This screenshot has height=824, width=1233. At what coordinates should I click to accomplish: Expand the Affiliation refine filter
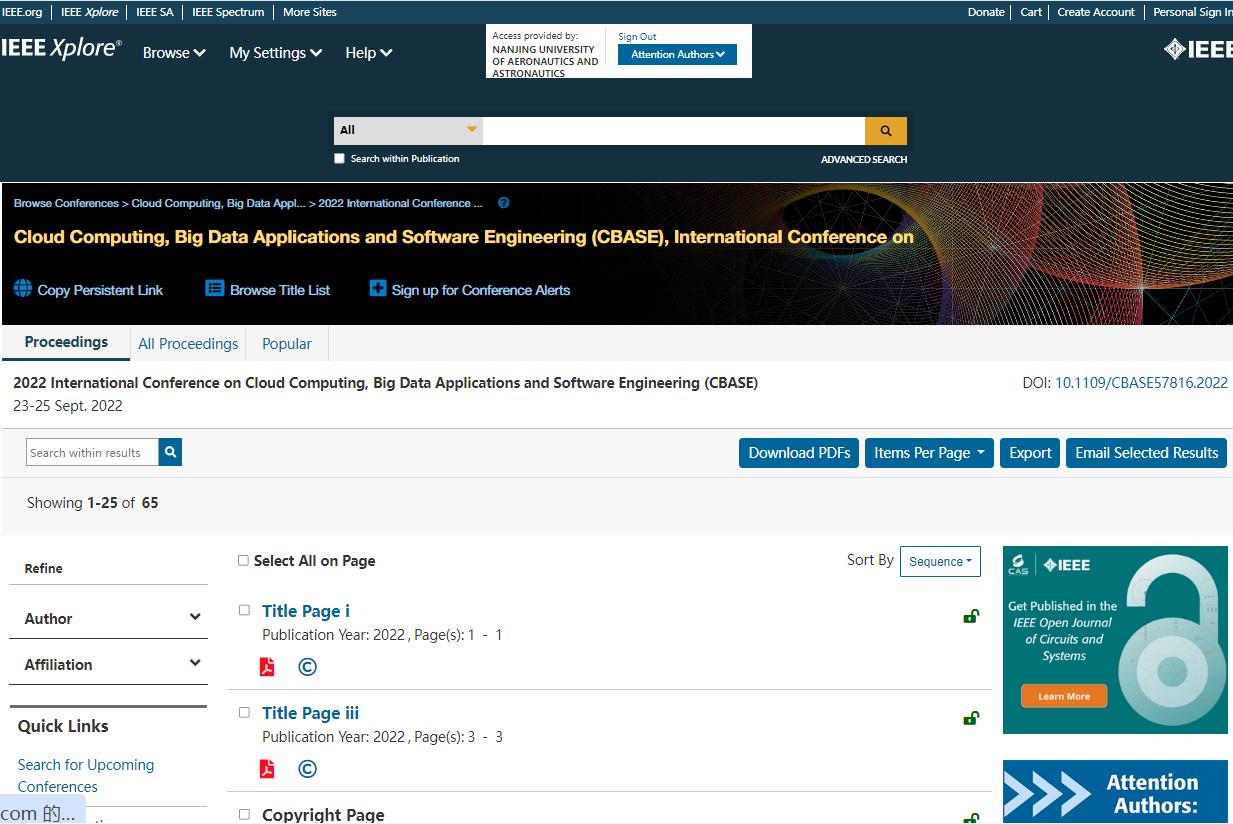108,664
